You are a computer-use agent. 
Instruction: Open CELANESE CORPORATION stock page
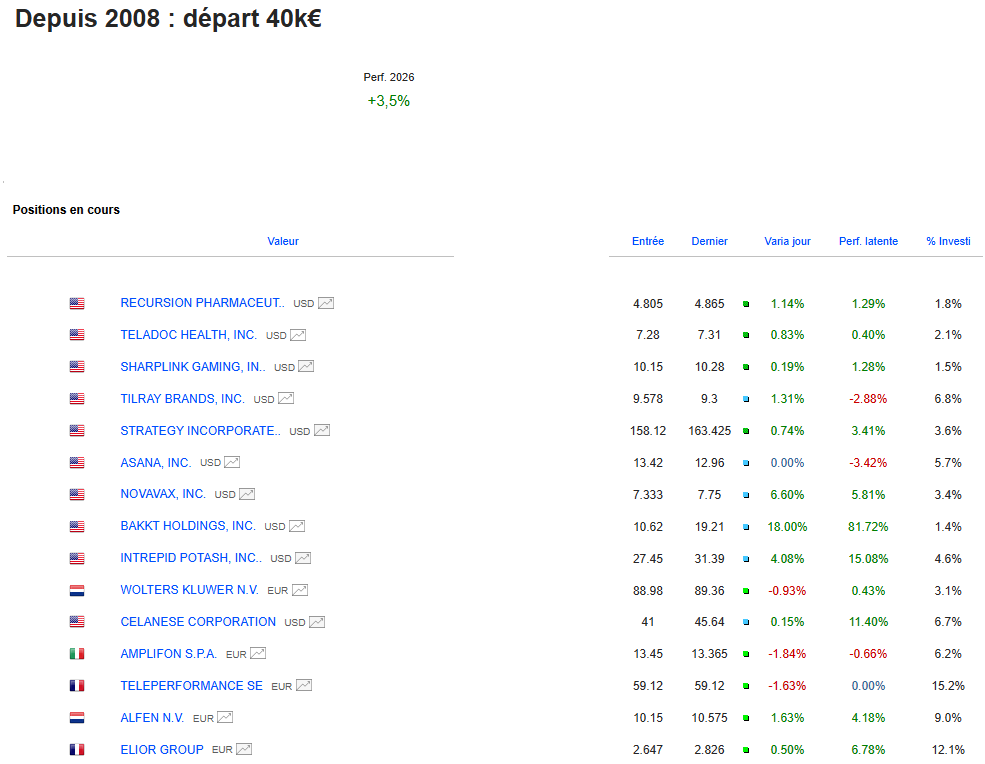click(198, 622)
